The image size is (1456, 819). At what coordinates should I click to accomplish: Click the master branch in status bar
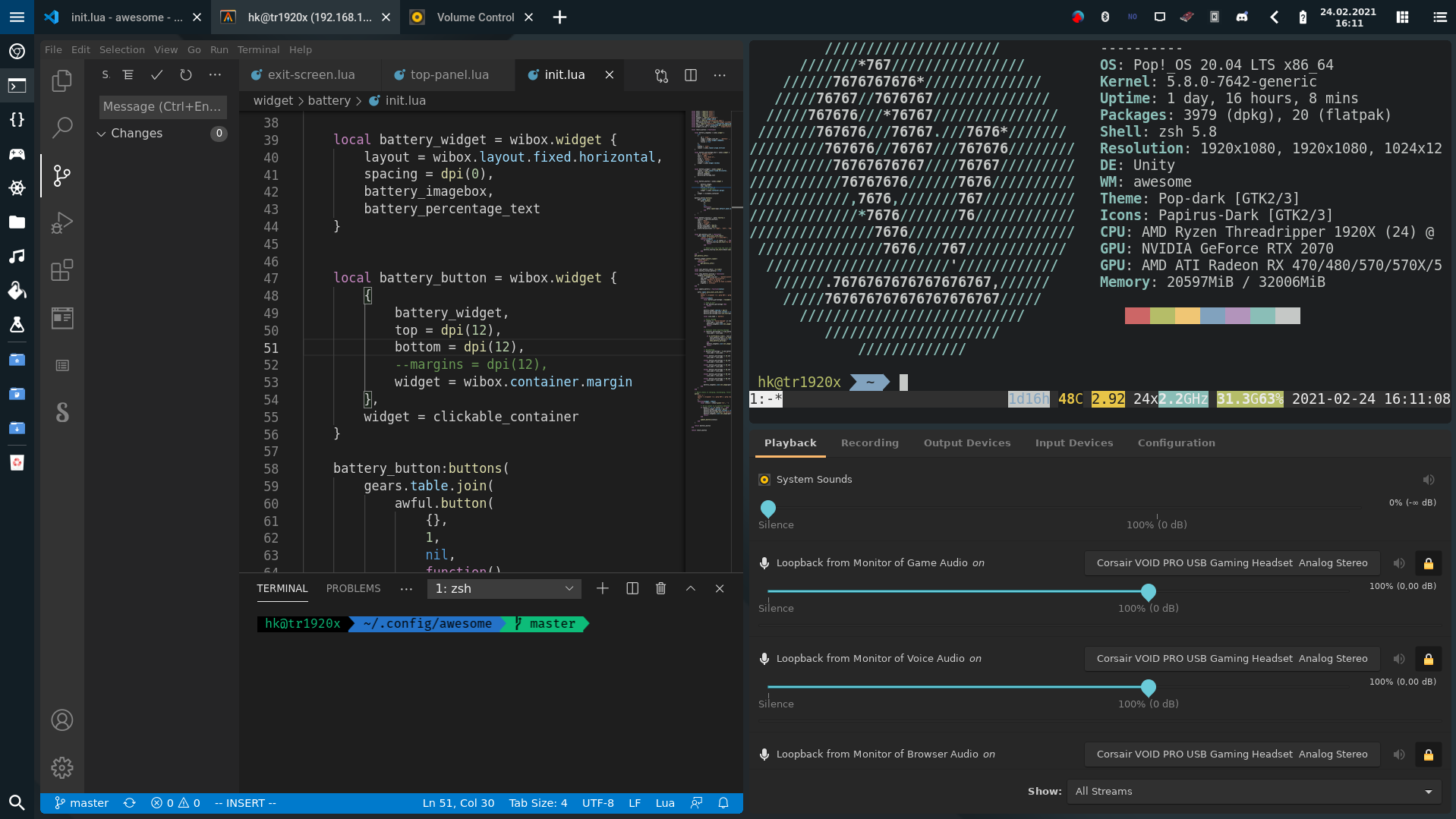coord(82,803)
